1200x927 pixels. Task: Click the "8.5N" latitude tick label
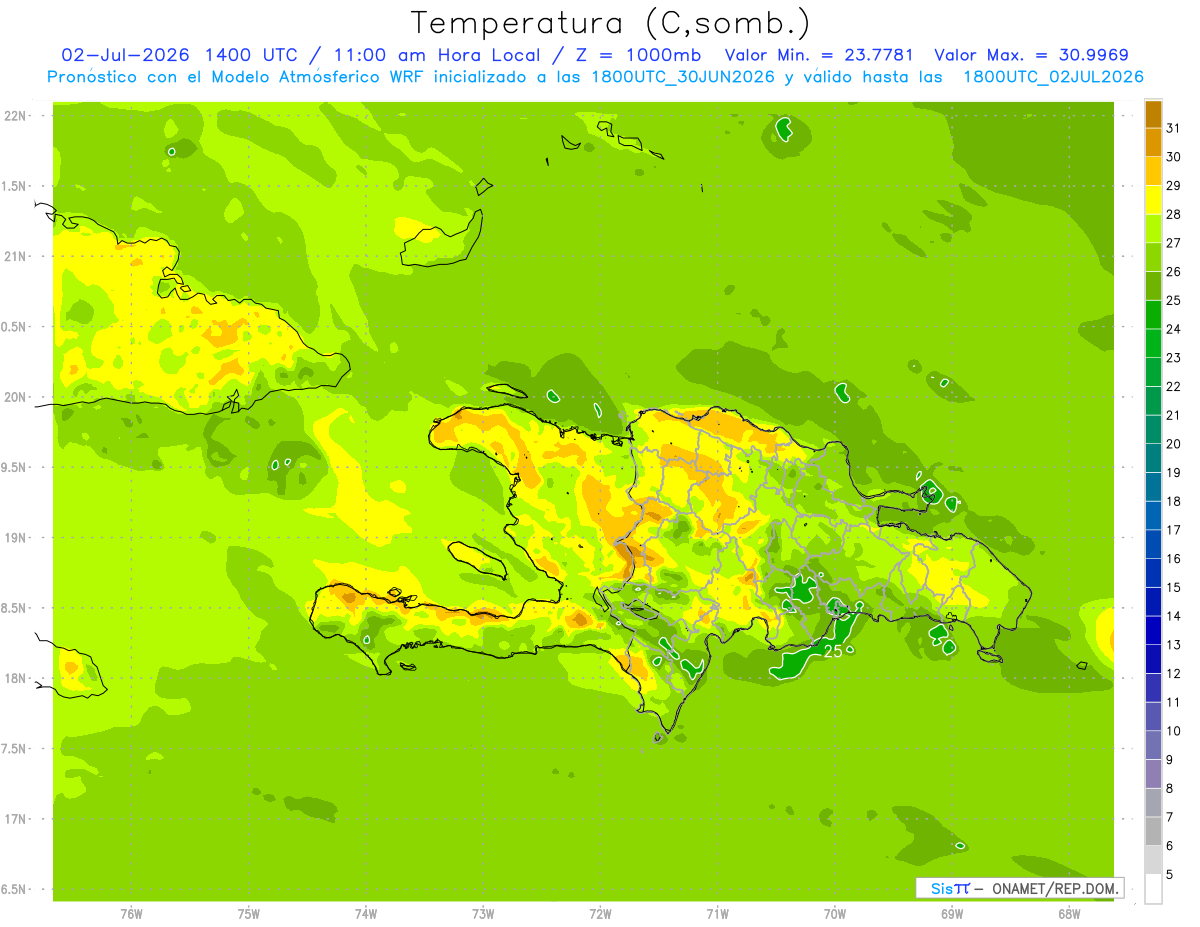pyautogui.click(x=16, y=608)
